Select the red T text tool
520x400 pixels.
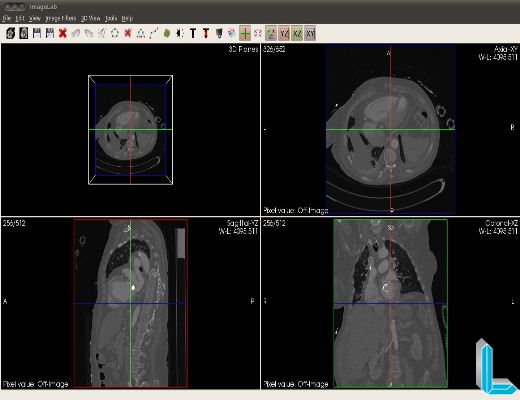pos(206,33)
